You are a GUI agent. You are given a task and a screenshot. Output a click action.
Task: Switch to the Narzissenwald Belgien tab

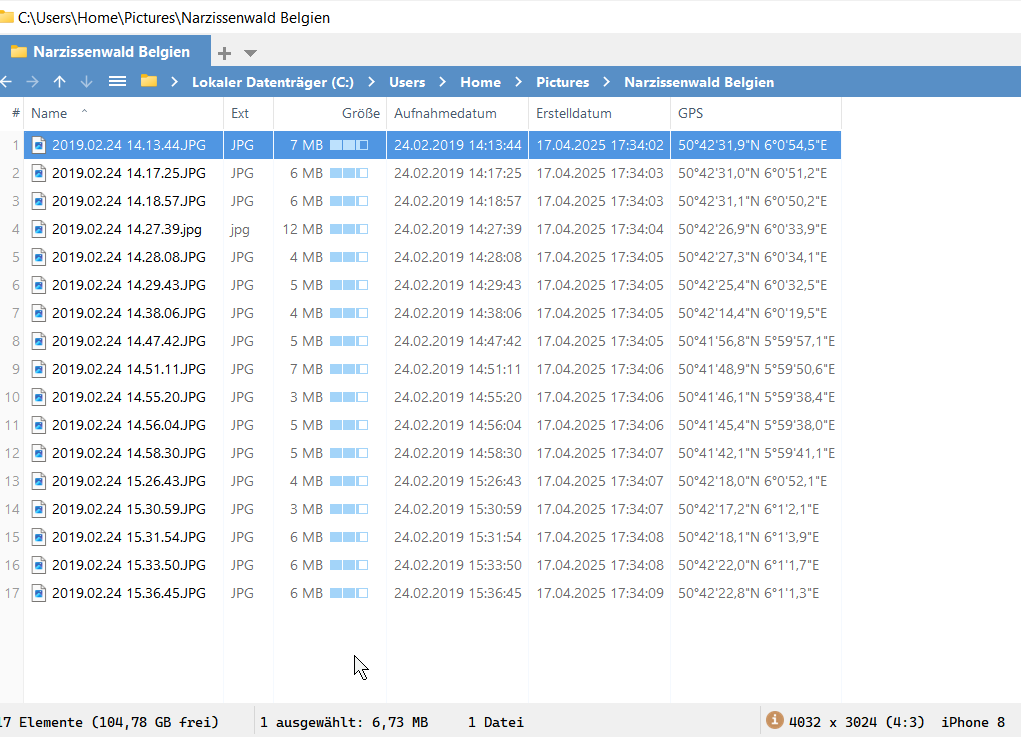110,52
